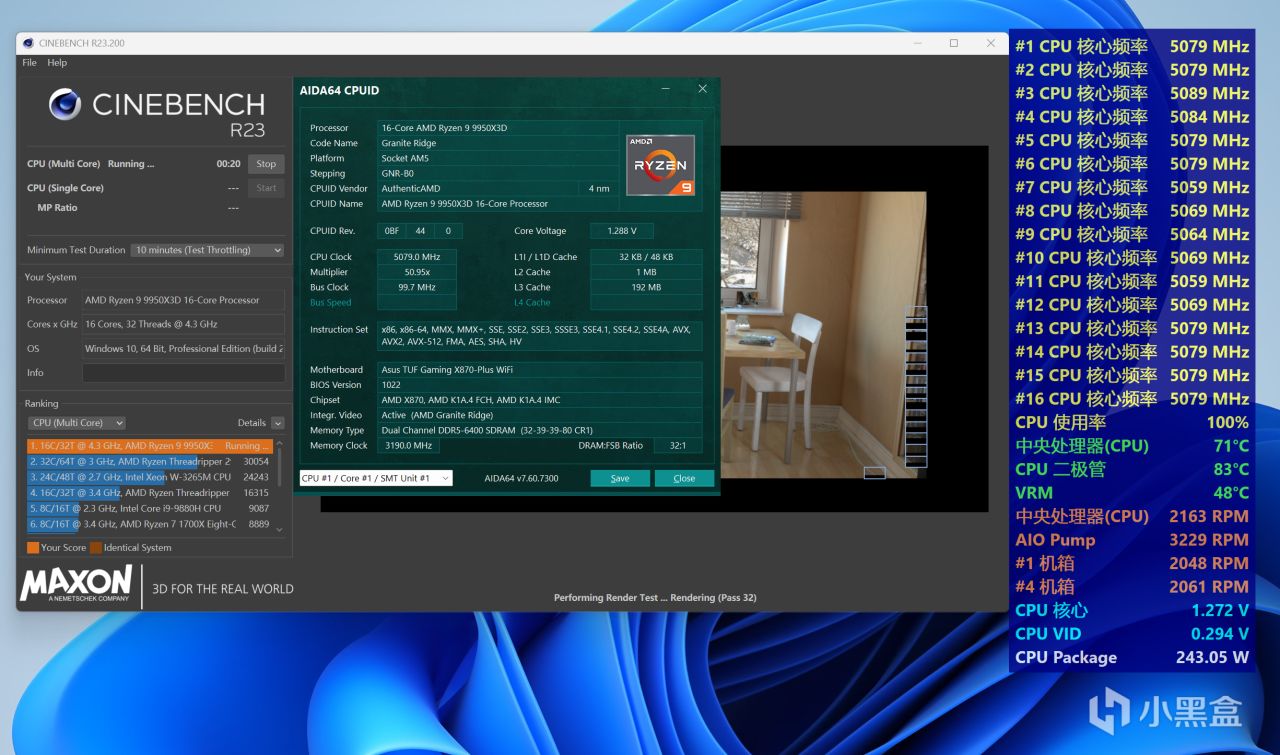Click the VRM 48°C row

tap(1132, 493)
